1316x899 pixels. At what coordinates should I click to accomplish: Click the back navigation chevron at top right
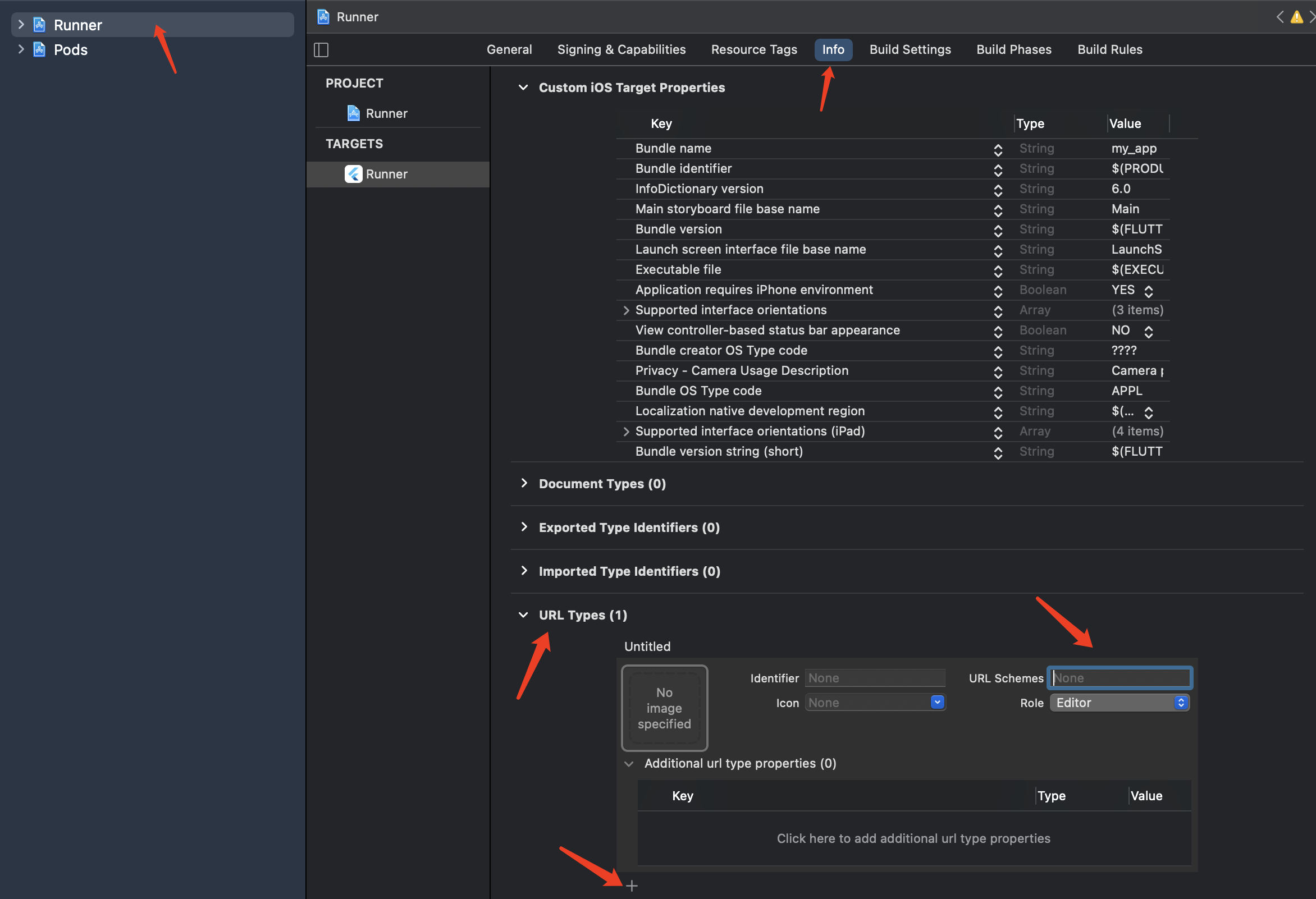[1280, 17]
